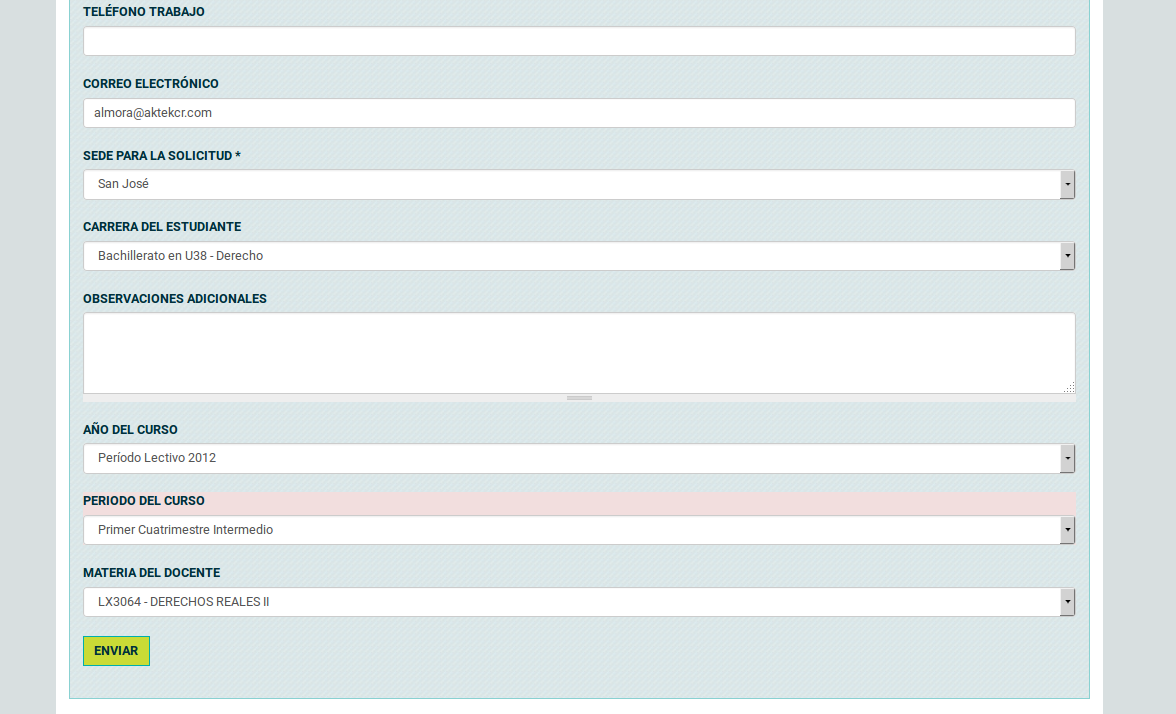Click the textarea corner resize handle
The width and height of the screenshot is (1176, 714).
pyautogui.click(x=1069, y=386)
